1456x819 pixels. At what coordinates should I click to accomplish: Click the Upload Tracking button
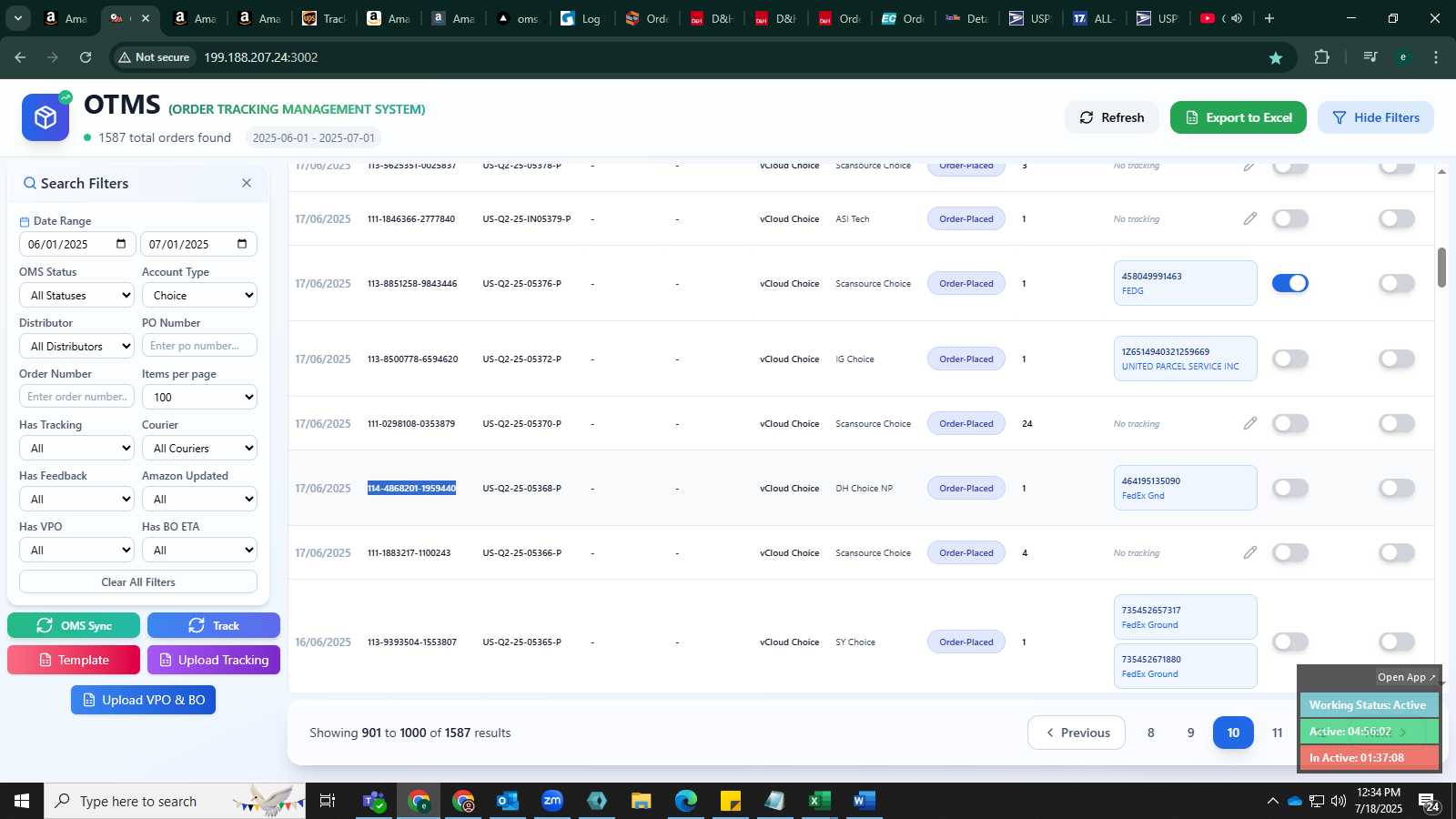click(214, 660)
